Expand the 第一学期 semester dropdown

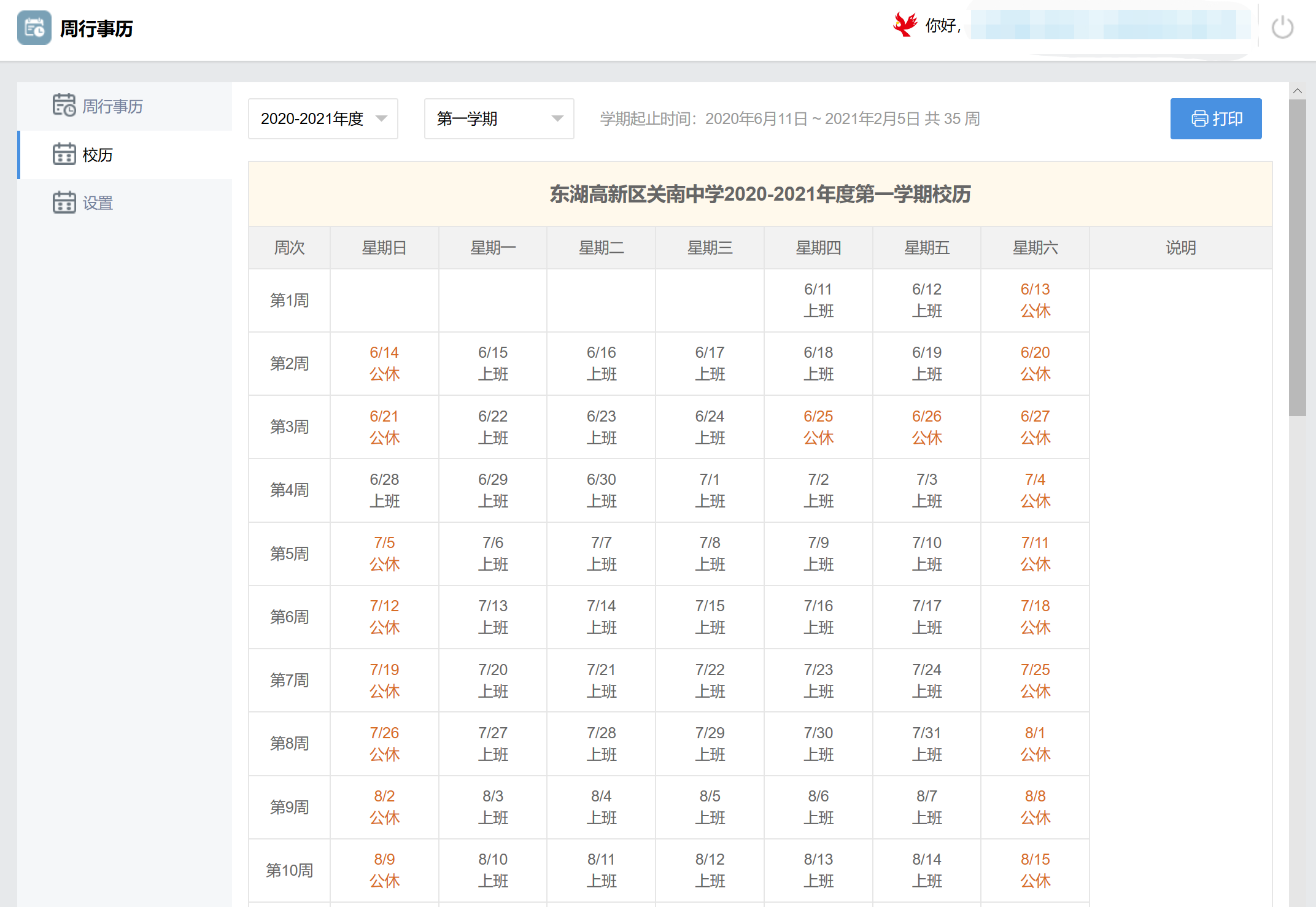click(x=498, y=118)
